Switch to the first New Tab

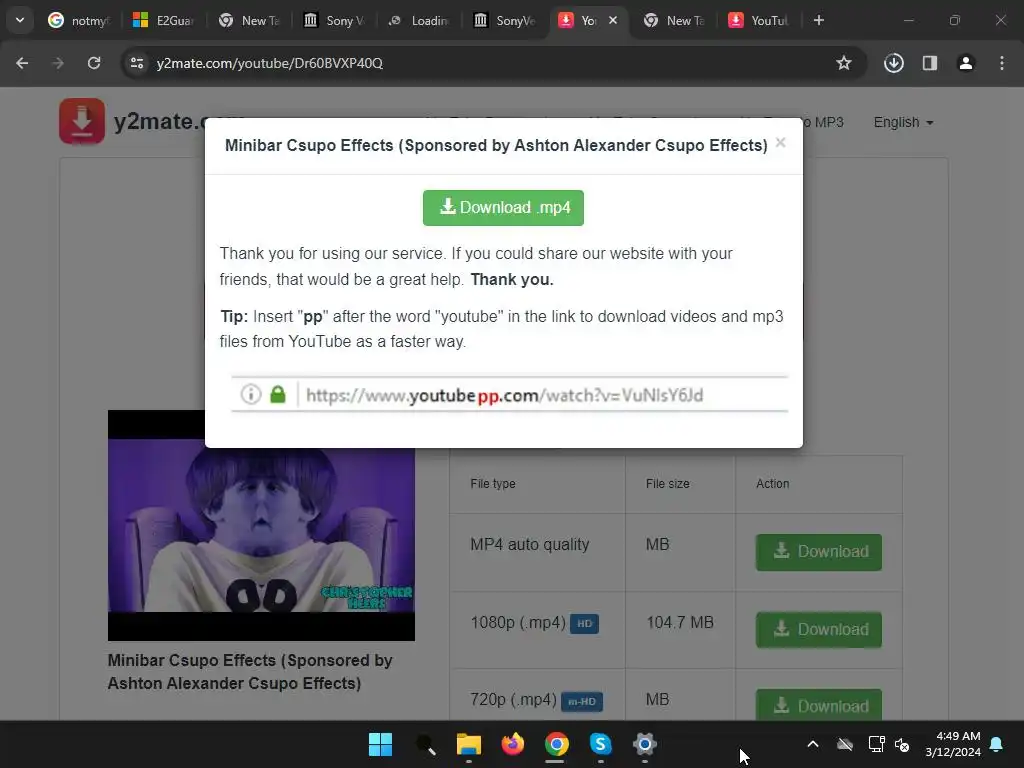coord(249,21)
